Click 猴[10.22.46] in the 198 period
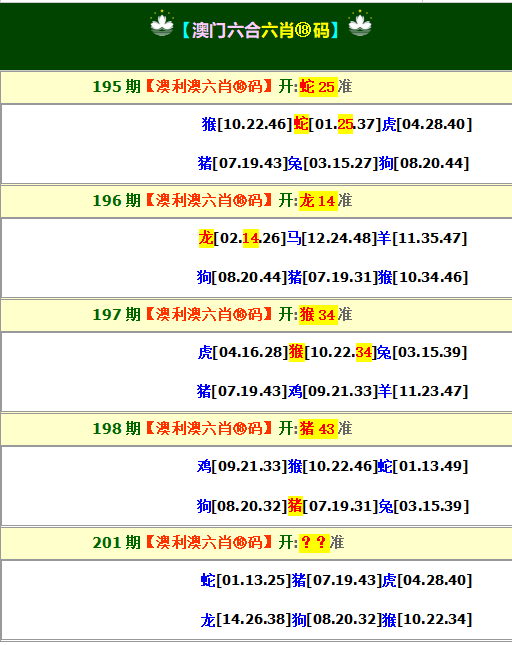 (332, 466)
